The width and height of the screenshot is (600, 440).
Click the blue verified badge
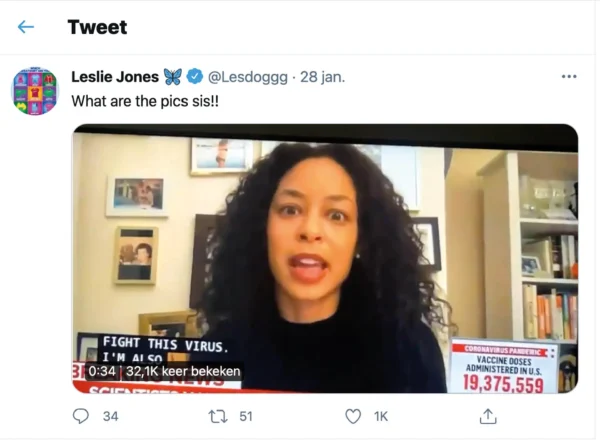click(x=195, y=77)
